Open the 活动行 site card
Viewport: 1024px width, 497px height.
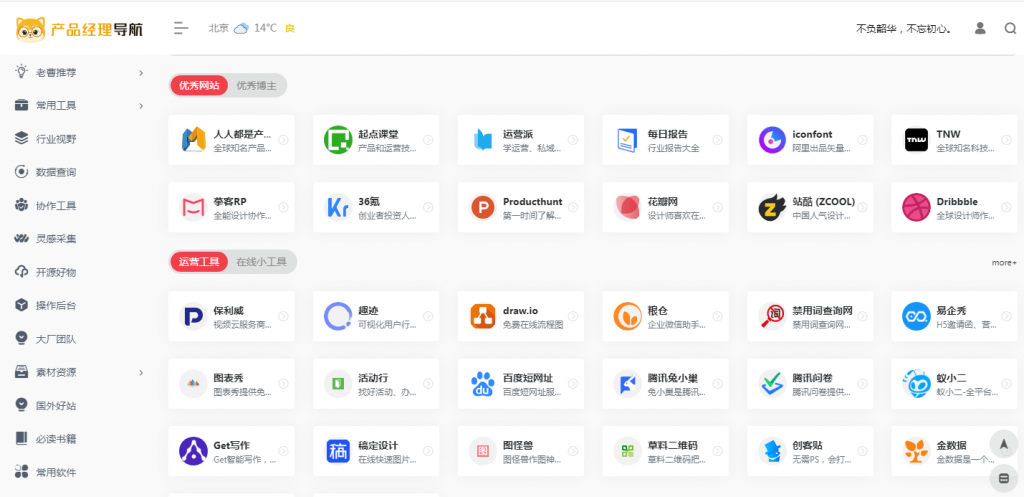(376, 384)
